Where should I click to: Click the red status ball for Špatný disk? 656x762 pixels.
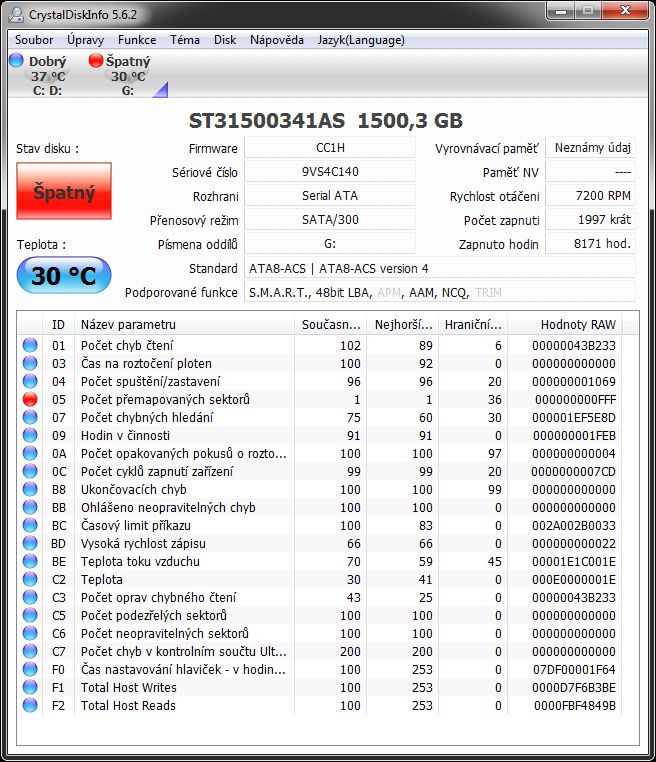coord(96,60)
